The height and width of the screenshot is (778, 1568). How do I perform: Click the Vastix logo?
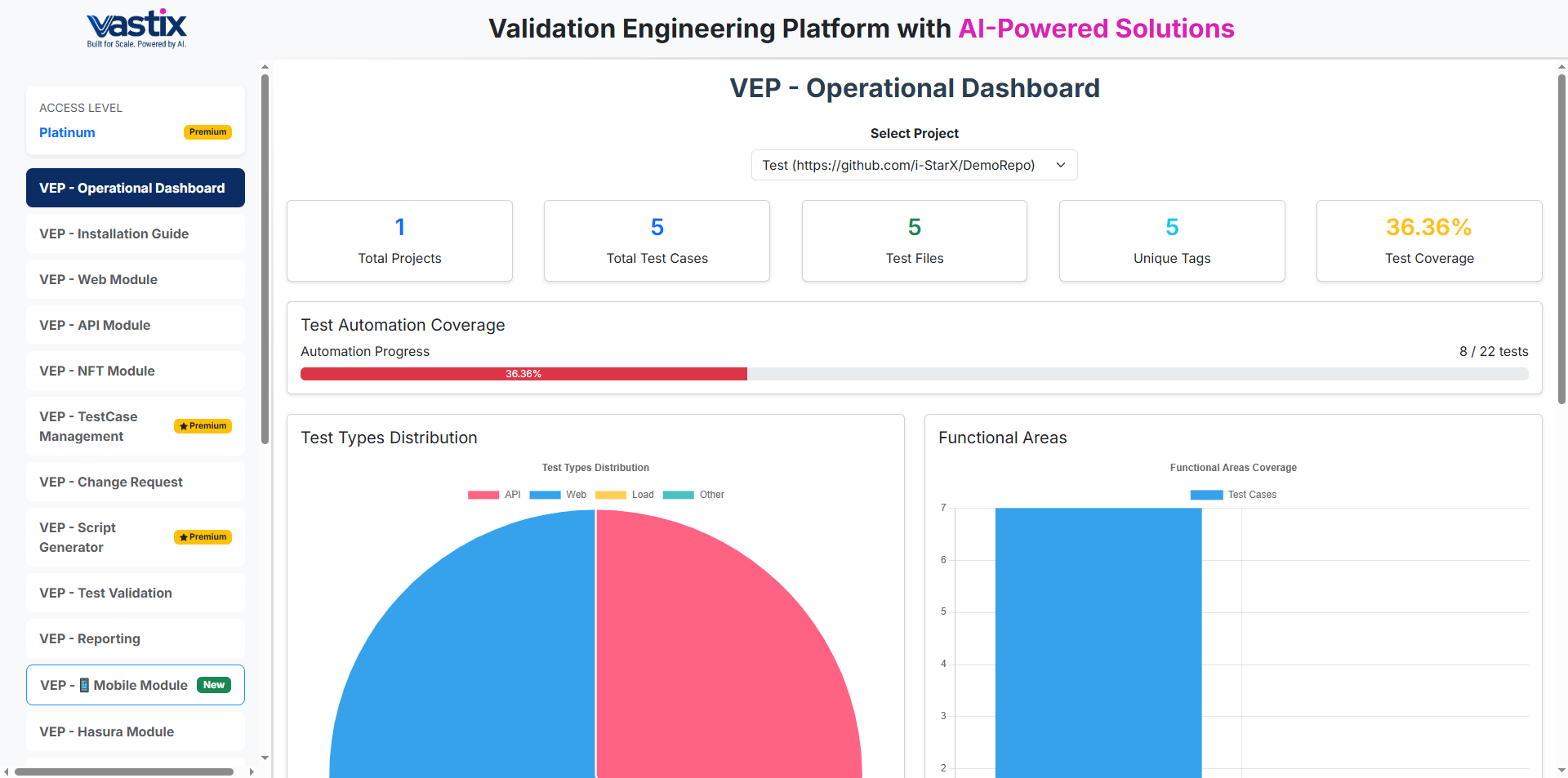click(x=136, y=29)
